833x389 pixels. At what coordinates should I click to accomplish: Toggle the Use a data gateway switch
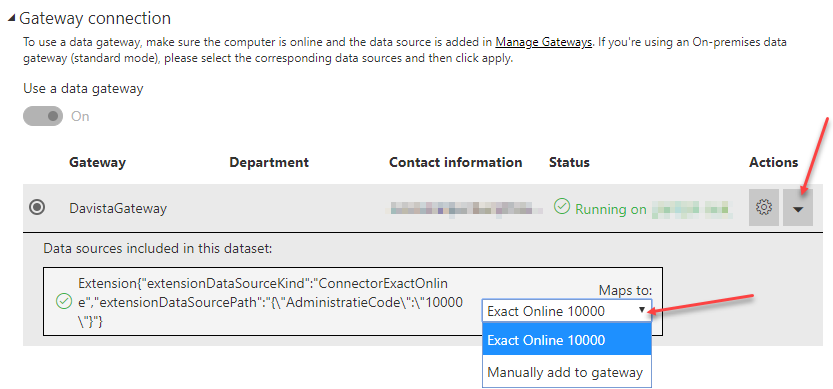coord(43,116)
